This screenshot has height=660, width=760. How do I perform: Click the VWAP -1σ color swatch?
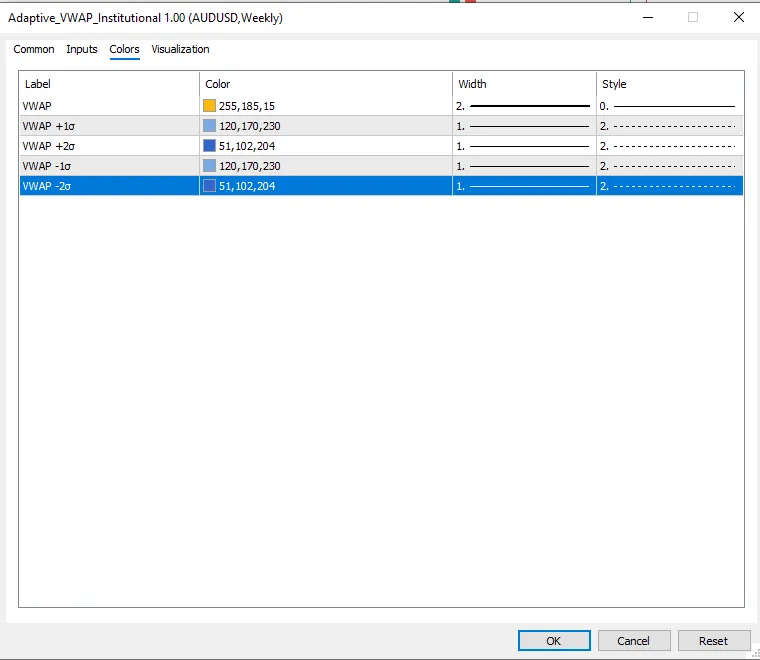(x=209, y=165)
